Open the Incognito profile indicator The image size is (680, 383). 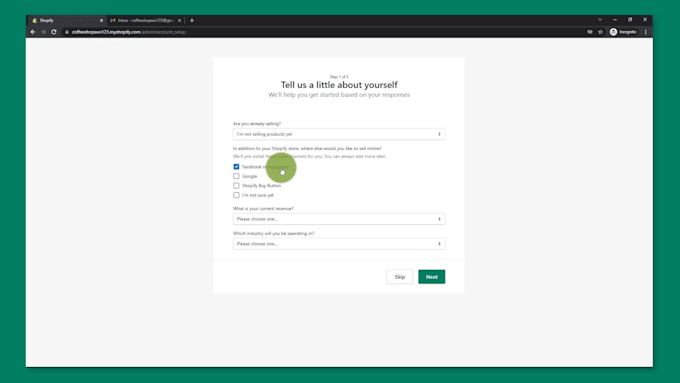pos(623,32)
